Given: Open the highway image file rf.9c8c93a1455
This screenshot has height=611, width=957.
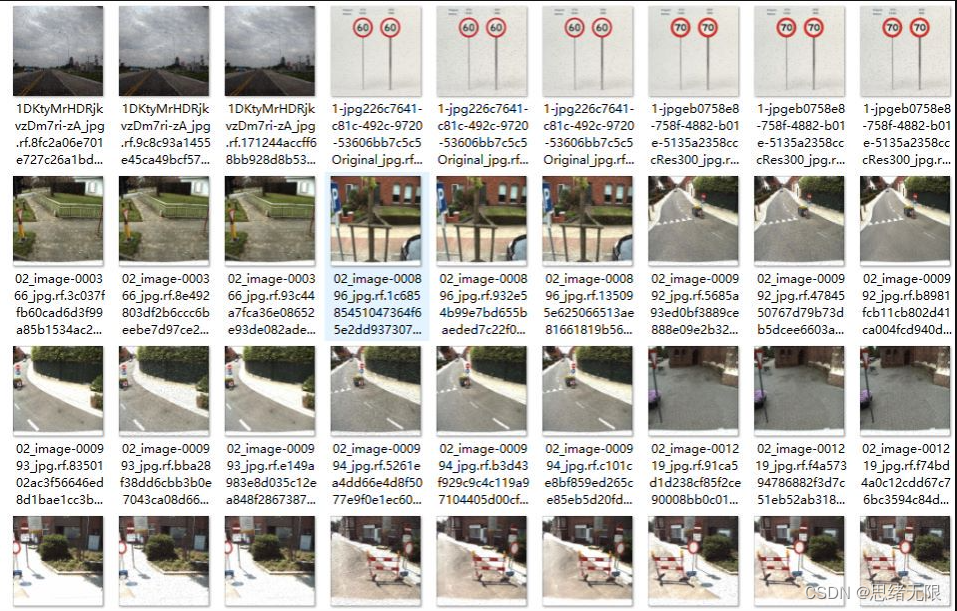Looking at the screenshot, I should [164, 51].
